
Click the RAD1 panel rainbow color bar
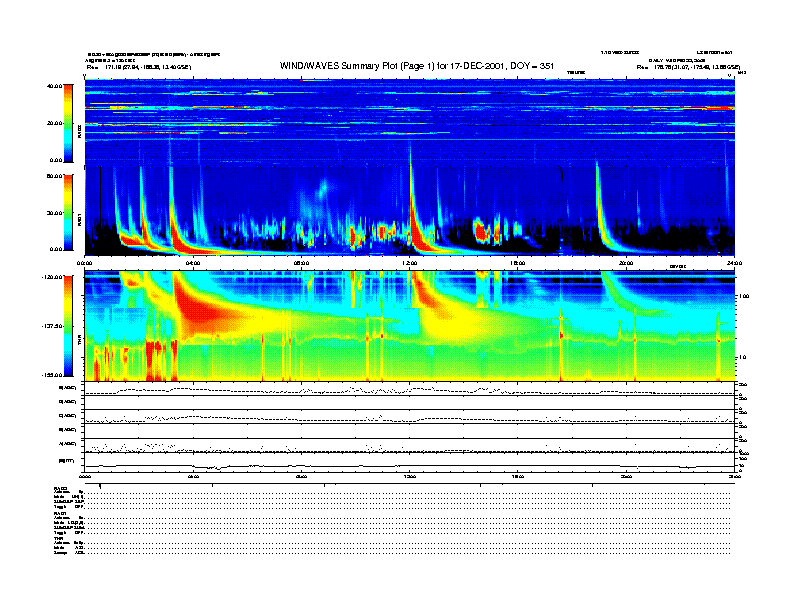tap(68, 212)
